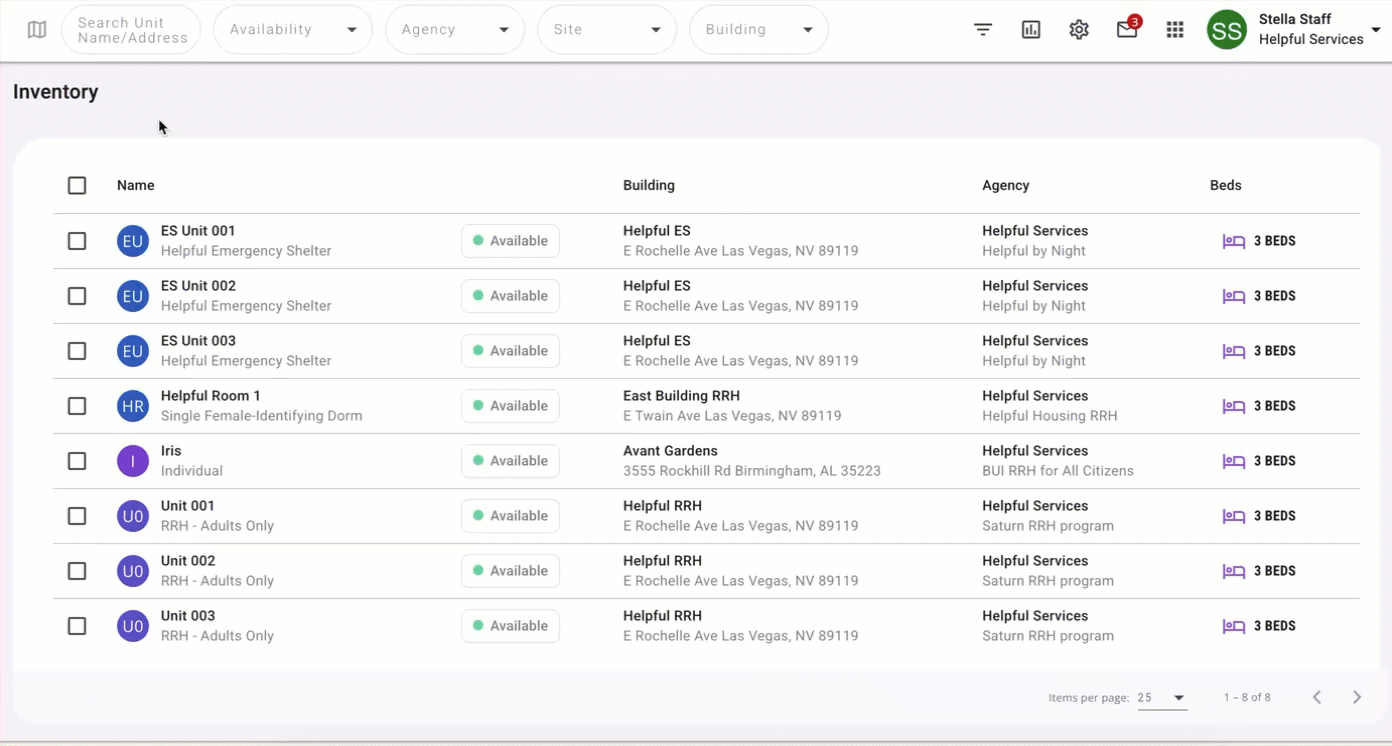Click the Name column header
The height and width of the screenshot is (746, 1392).
[136, 185]
